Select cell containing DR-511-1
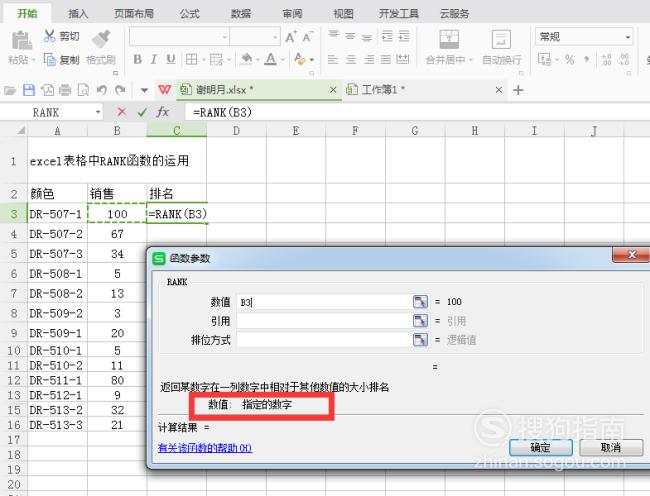 (58, 380)
